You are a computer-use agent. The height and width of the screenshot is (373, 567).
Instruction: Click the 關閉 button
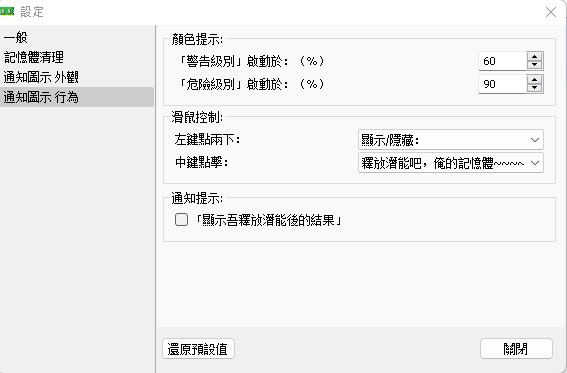point(516,349)
